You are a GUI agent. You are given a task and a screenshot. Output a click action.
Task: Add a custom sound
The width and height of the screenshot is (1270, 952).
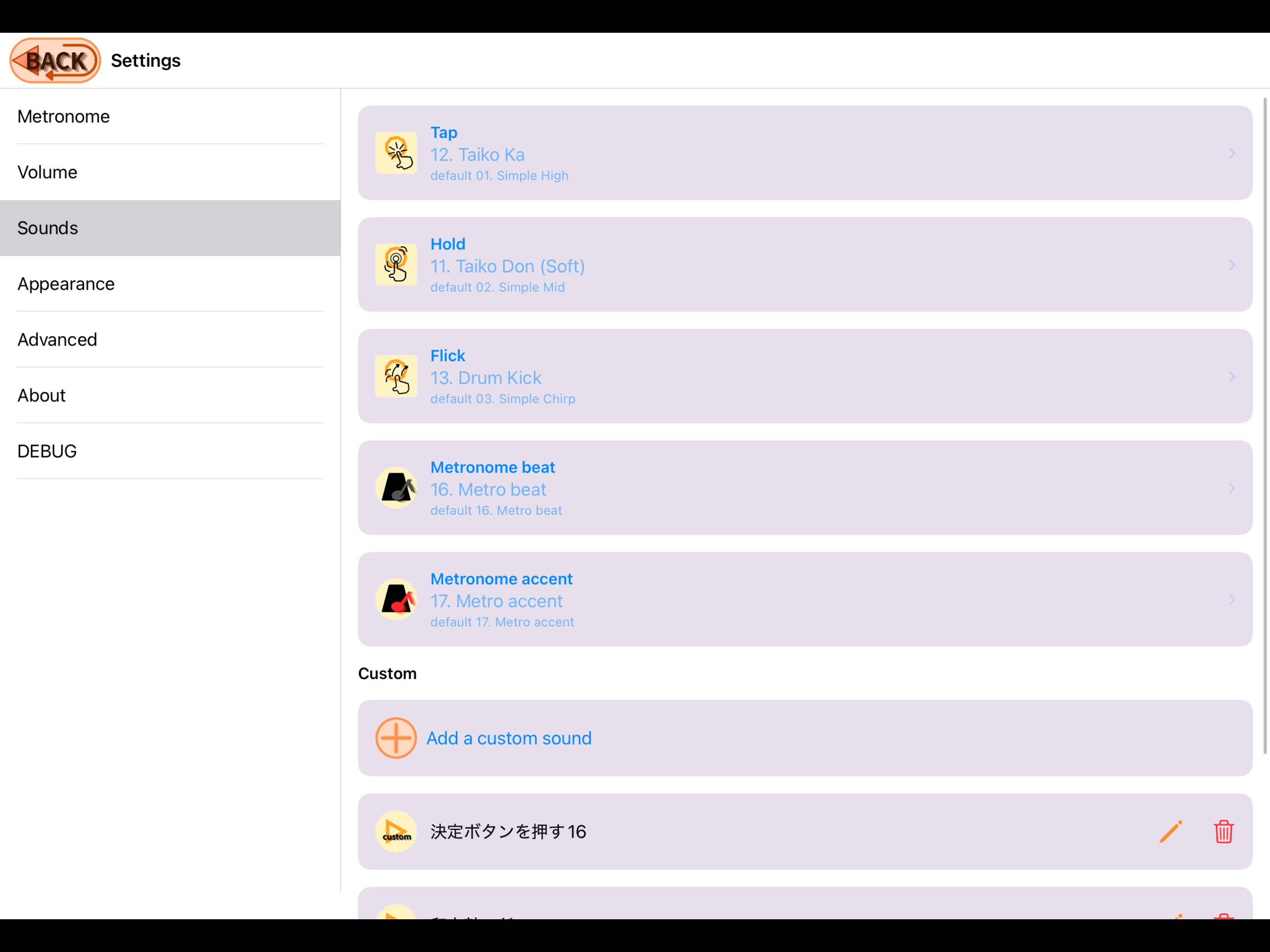tap(805, 738)
